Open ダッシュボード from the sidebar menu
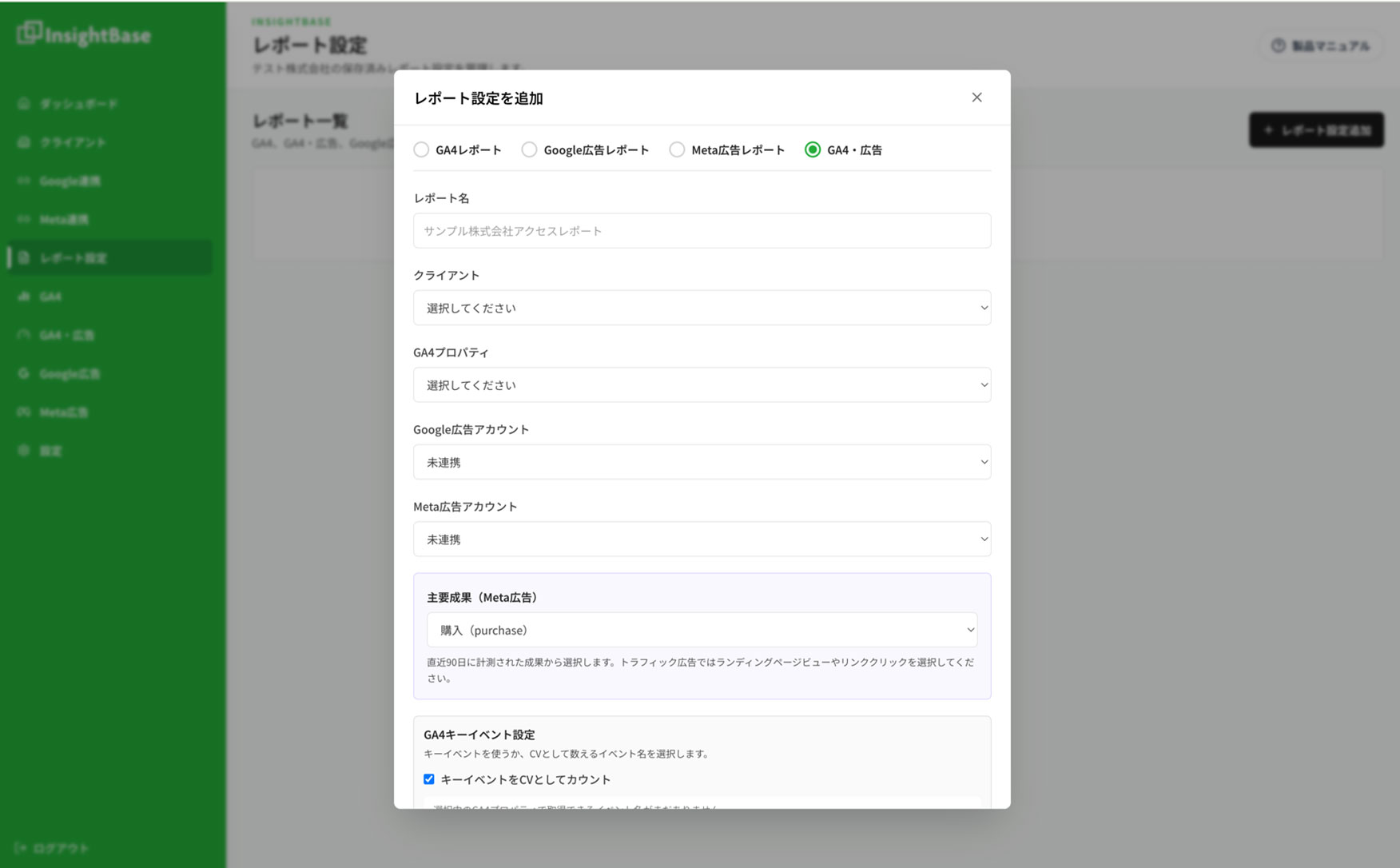Viewport: 1400px width, 868px height. pyautogui.click(x=109, y=103)
